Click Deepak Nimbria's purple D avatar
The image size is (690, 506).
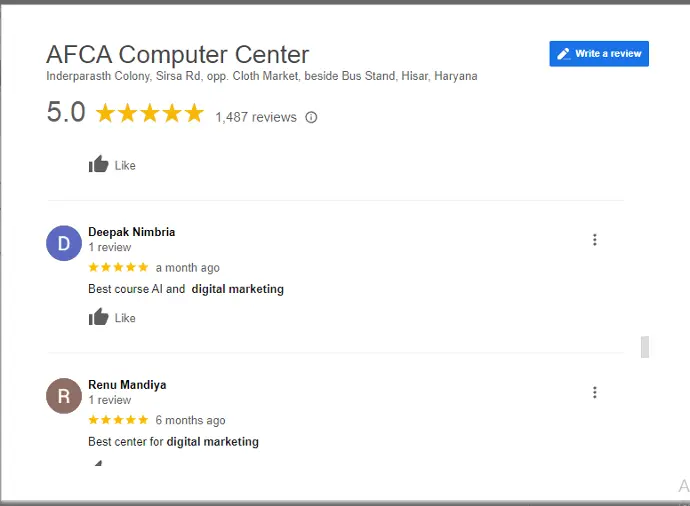click(x=64, y=243)
